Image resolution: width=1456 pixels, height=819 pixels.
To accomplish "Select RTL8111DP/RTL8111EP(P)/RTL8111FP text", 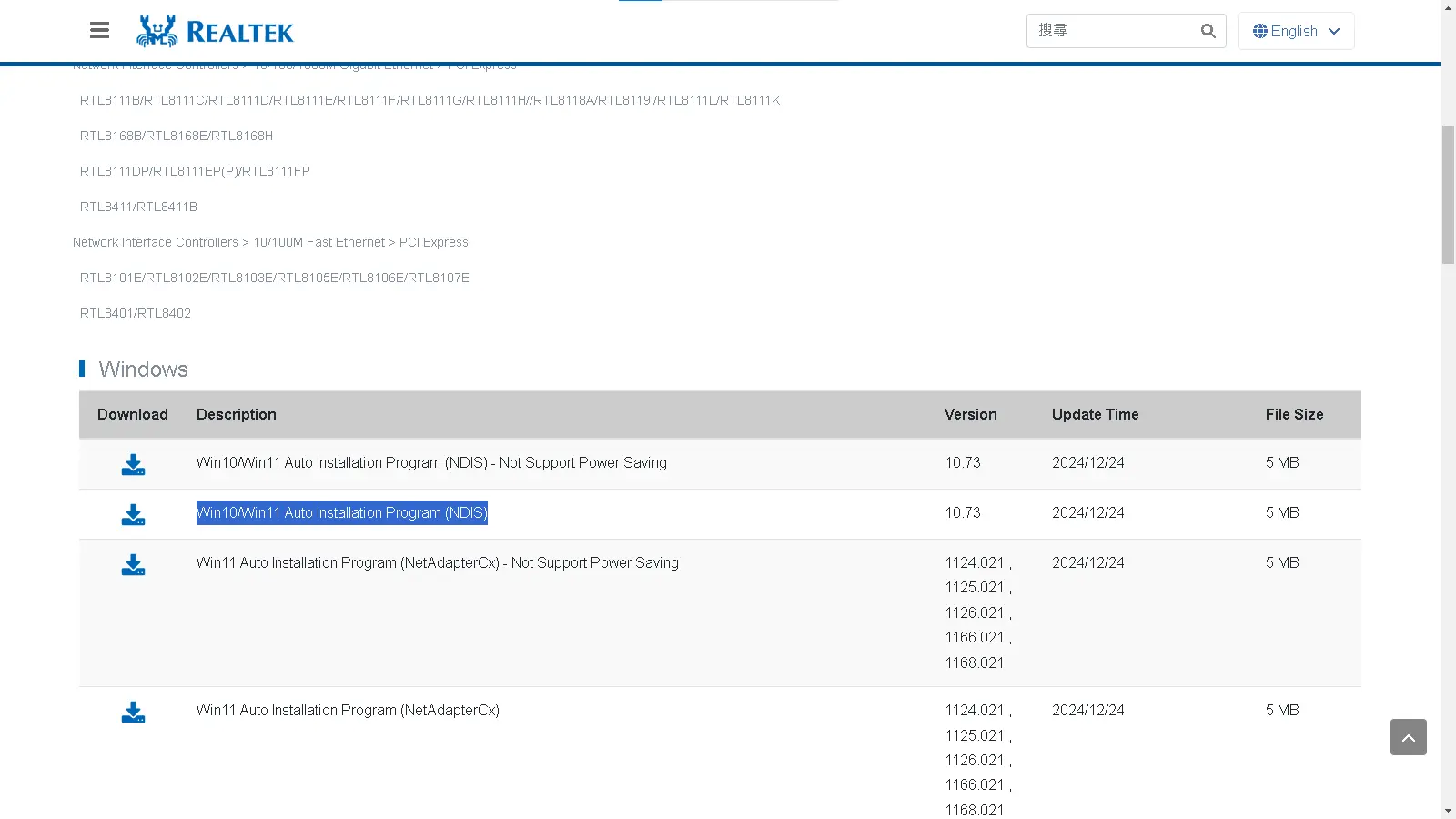I will click(x=195, y=171).
